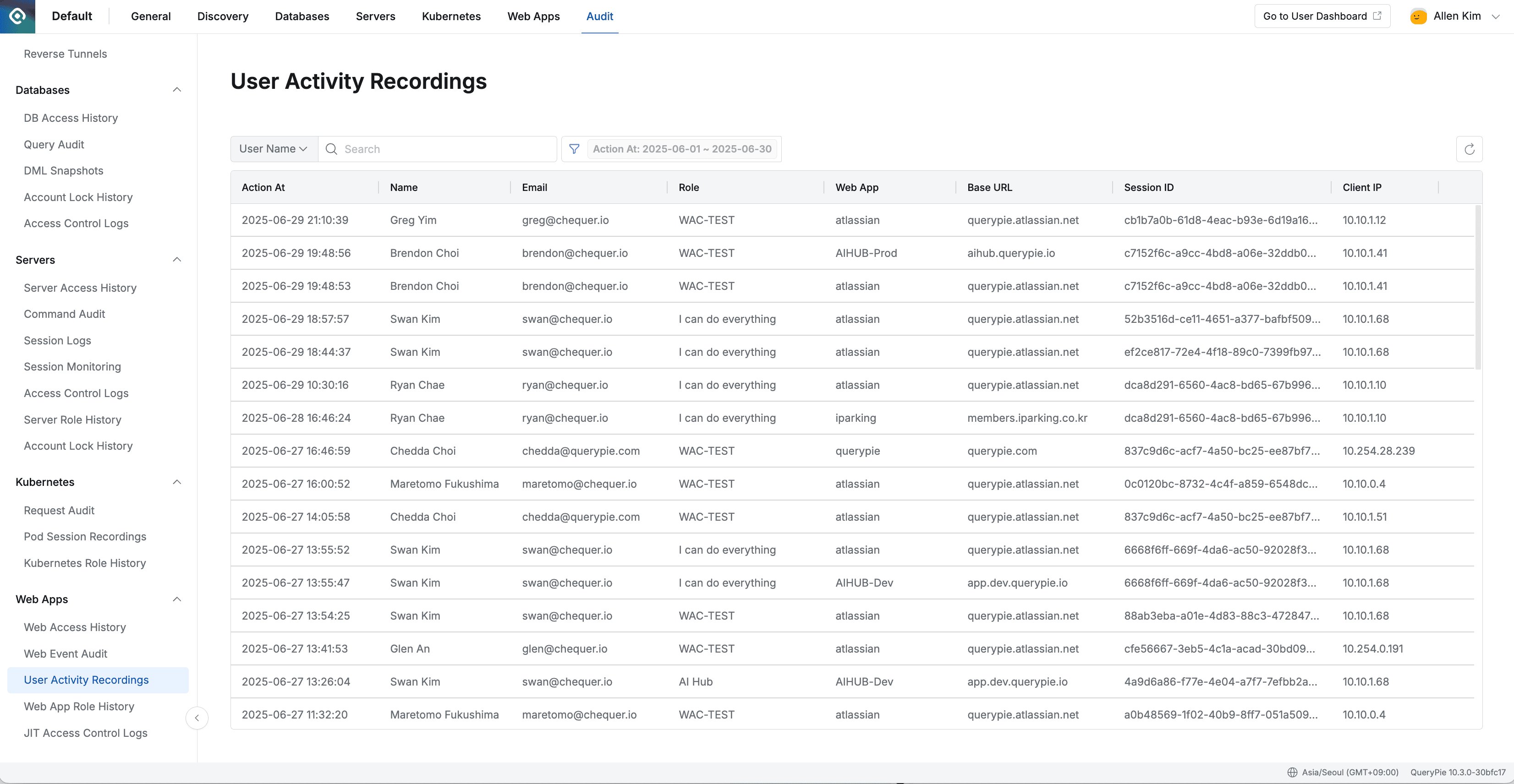Click the search magnifier icon
Screen dimensions: 1514x784
pyautogui.click(x=331, y=149)
